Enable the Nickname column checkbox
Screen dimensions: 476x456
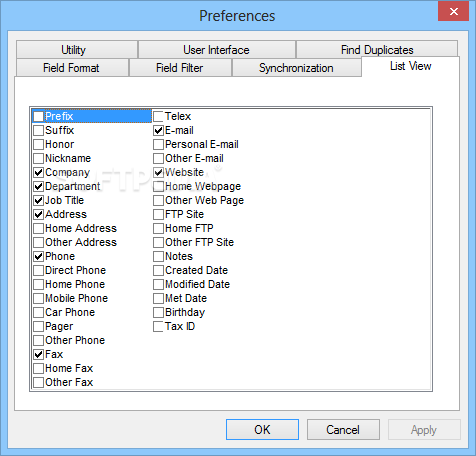[x=39, y=158]
